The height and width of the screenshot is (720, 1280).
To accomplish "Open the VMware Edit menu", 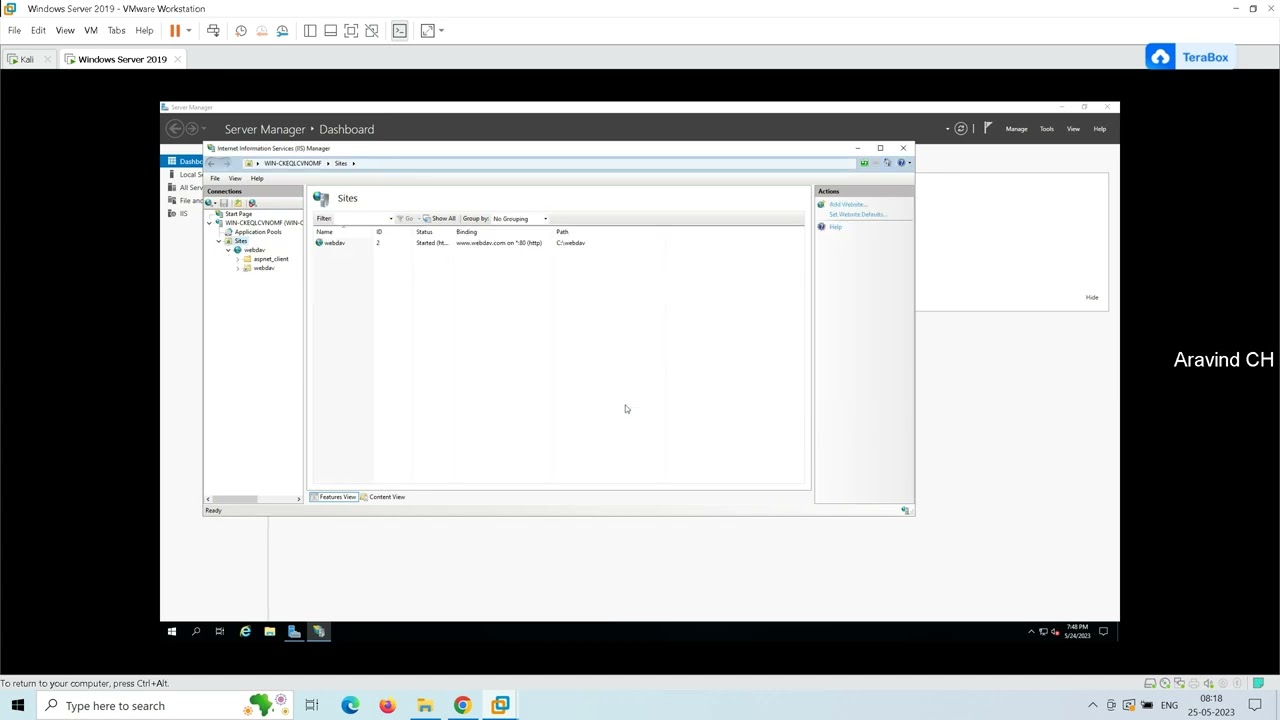I will click(x=38, y=31).
